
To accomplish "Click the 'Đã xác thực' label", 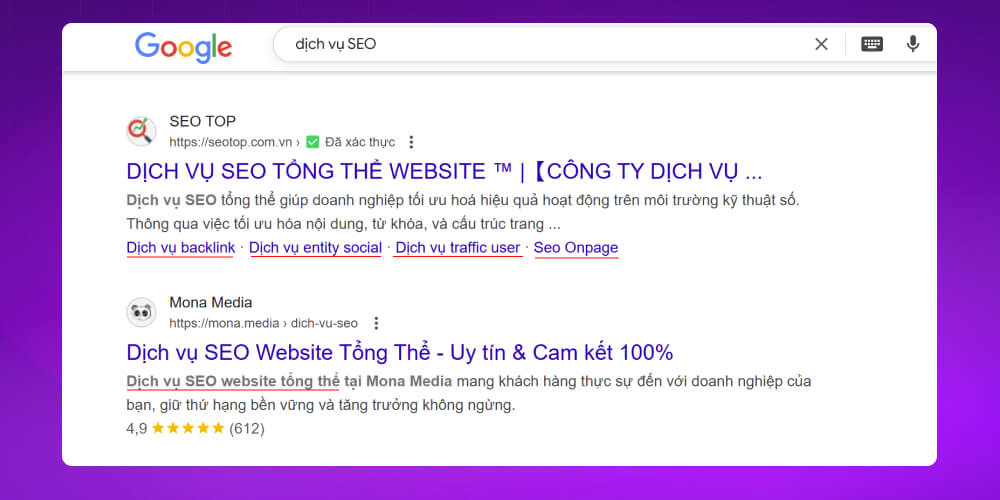I will tap(360, 142).
